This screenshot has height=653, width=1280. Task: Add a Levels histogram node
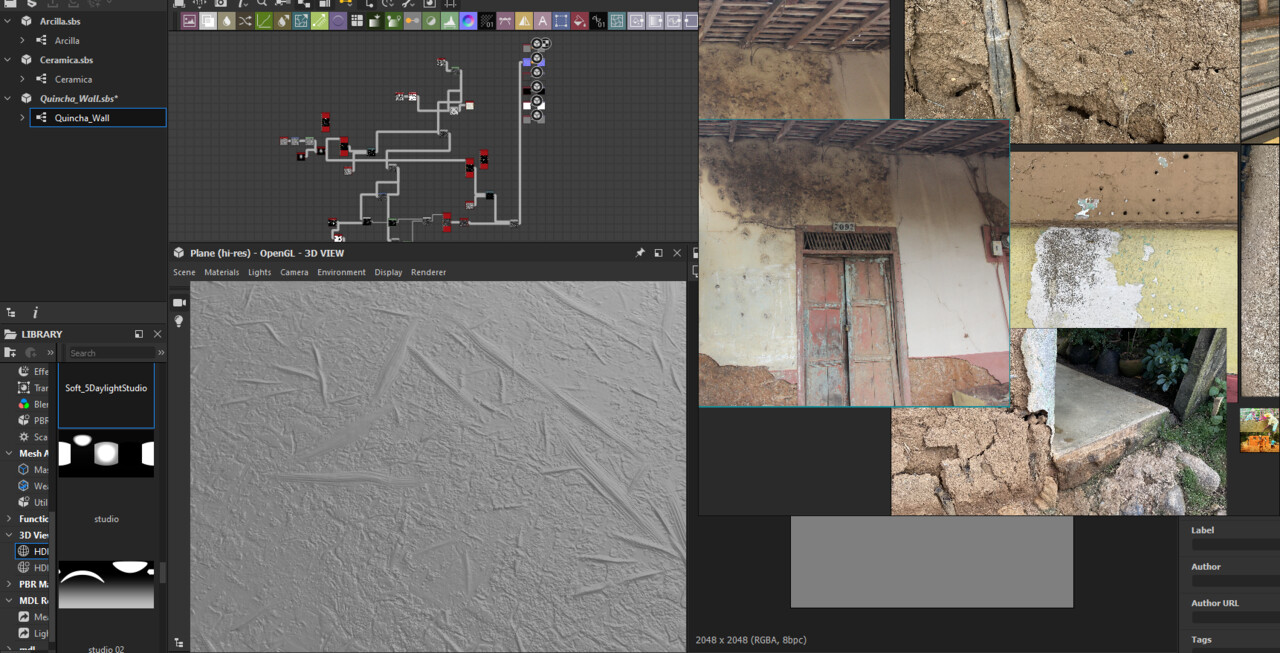pos(450,20)
